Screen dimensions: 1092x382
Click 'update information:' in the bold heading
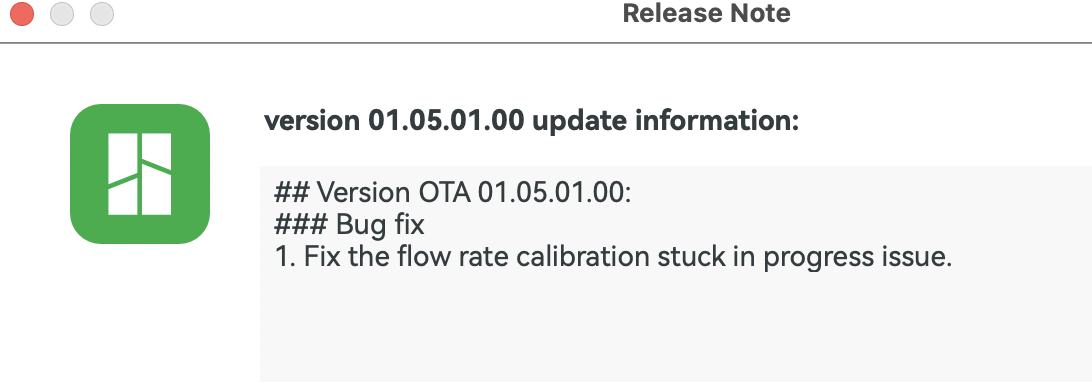click(x=665, y=121)
